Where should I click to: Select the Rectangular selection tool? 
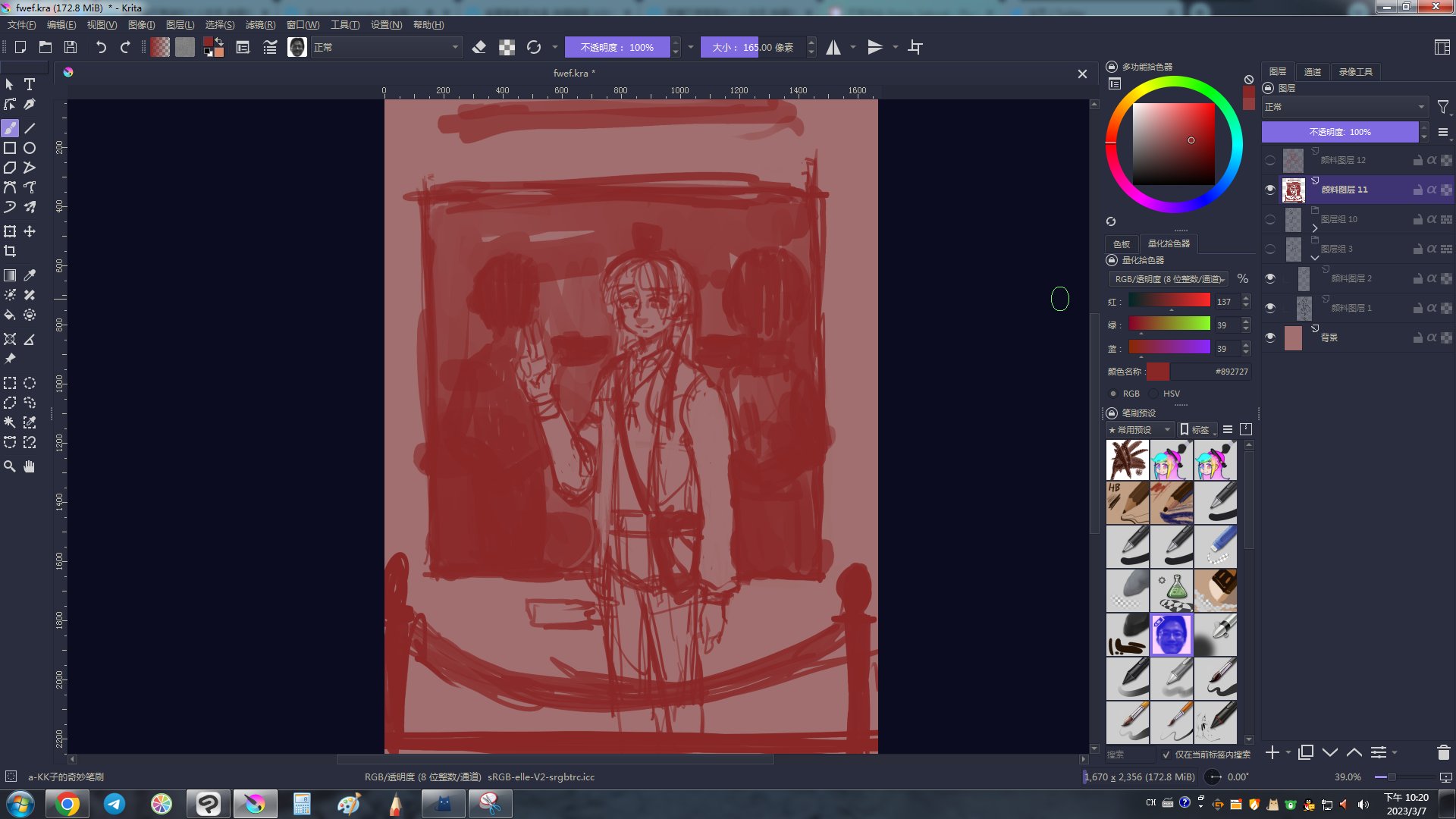10,383
